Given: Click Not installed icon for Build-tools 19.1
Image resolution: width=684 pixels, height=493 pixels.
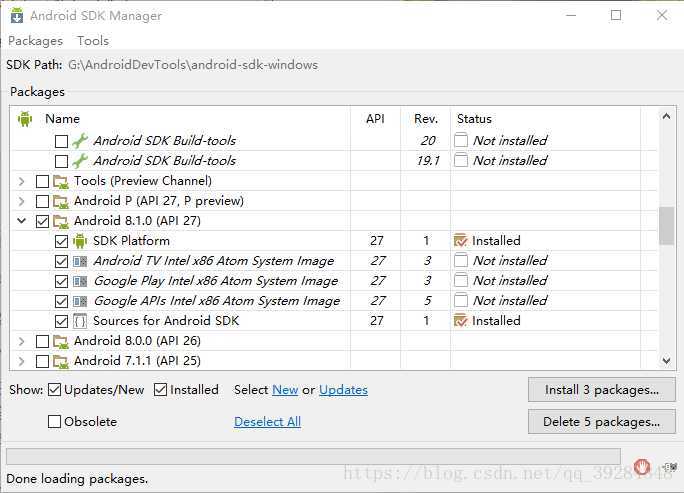Looking at the screenshot, I should pyautogui.click(x=461, y=160).
